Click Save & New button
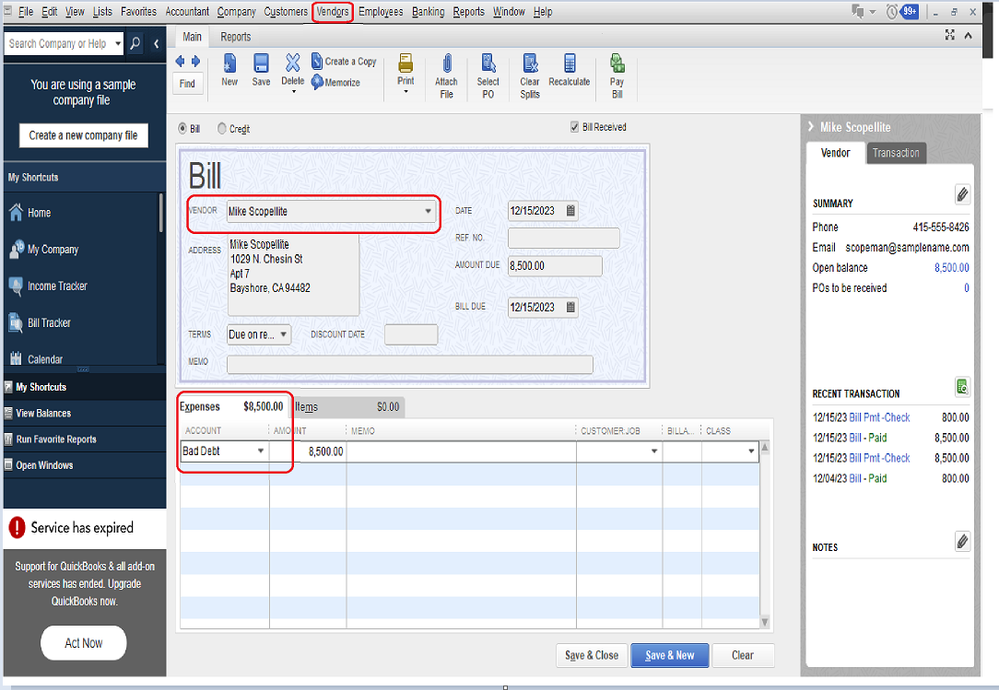Viewport: 999px width, 690px height. (x=670, y=655)
